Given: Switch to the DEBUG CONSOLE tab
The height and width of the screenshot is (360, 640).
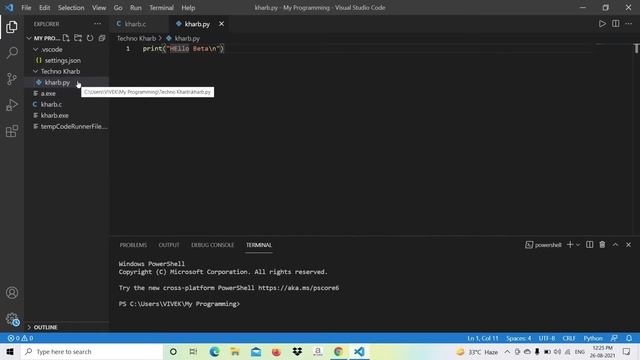Looking at the screenshot, I should tap(212, 244).
